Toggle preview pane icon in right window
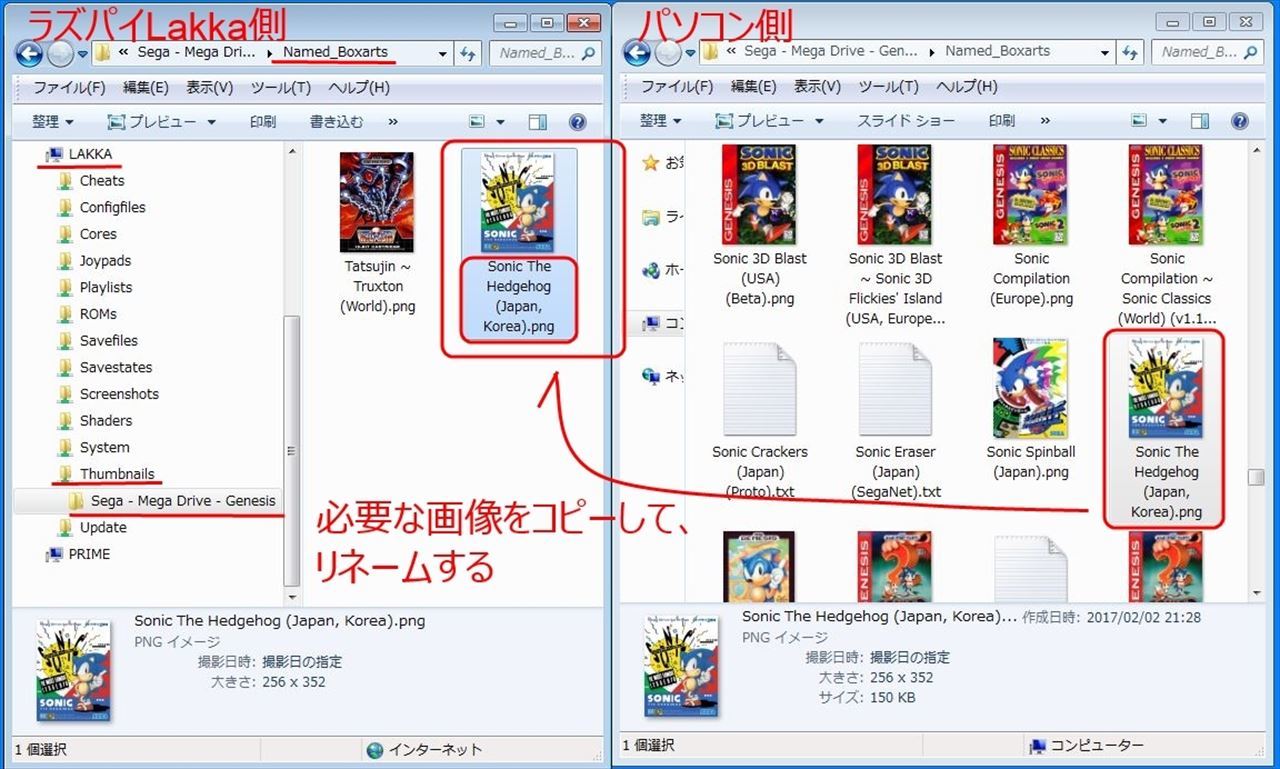Screen dimensions: 1280x769 (x=1200, y=121)
